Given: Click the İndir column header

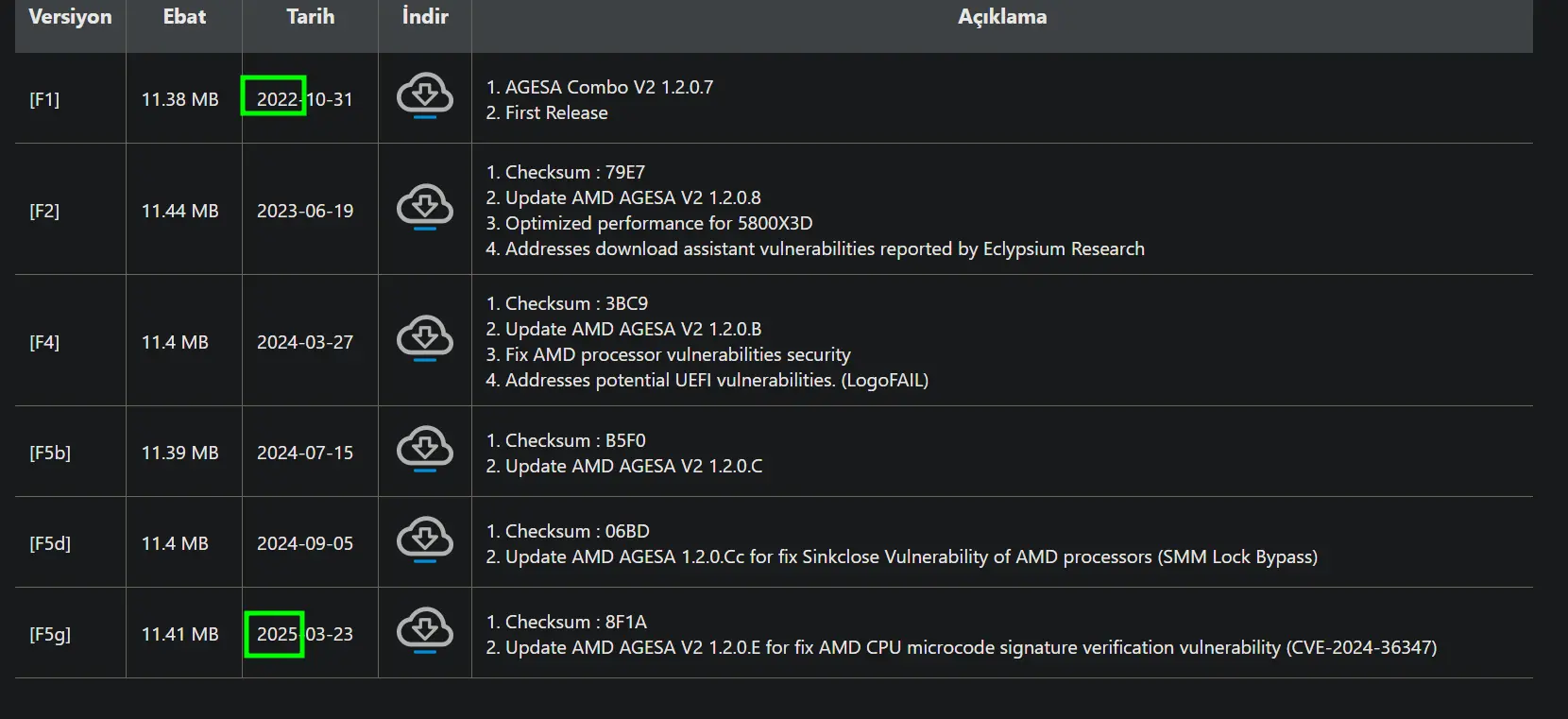Looking at the screenshot, I should [x=425, y=17].
